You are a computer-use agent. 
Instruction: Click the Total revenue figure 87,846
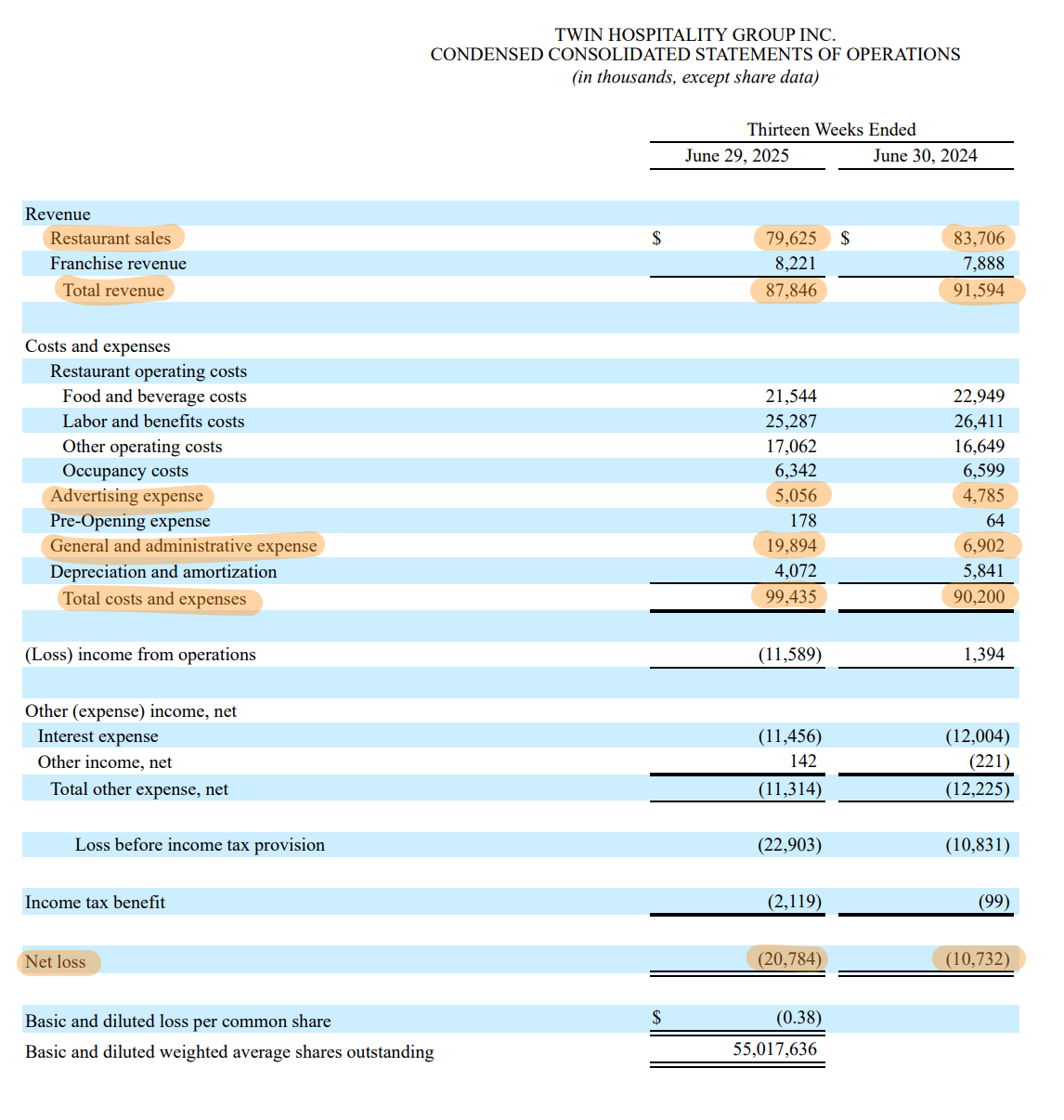point(790,290)
